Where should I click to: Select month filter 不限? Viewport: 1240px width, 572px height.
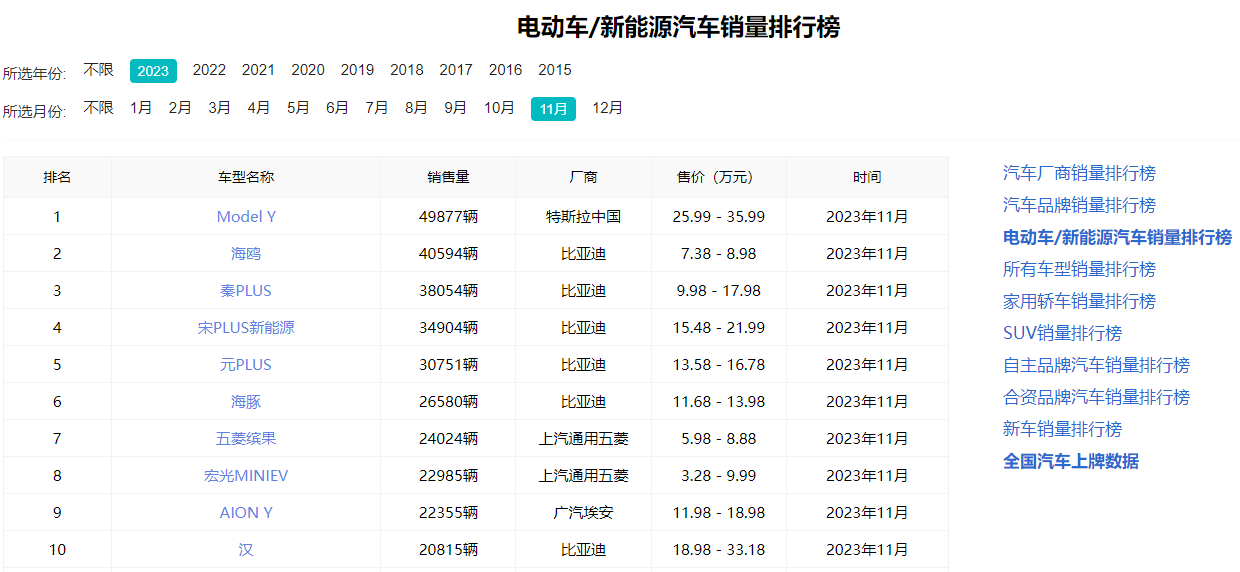[x=98, y=108]
